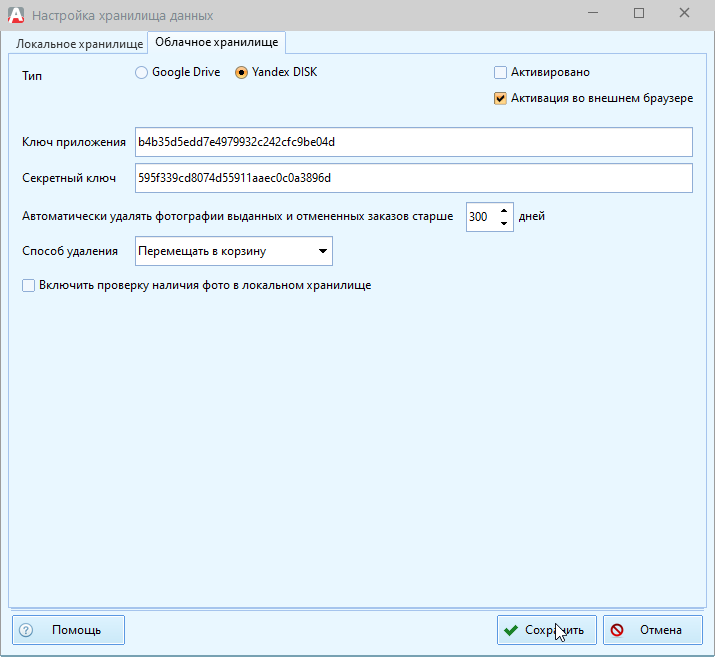Minimize the settings window
This screenshot has height=657, width=715.
[x=594, y=15]
